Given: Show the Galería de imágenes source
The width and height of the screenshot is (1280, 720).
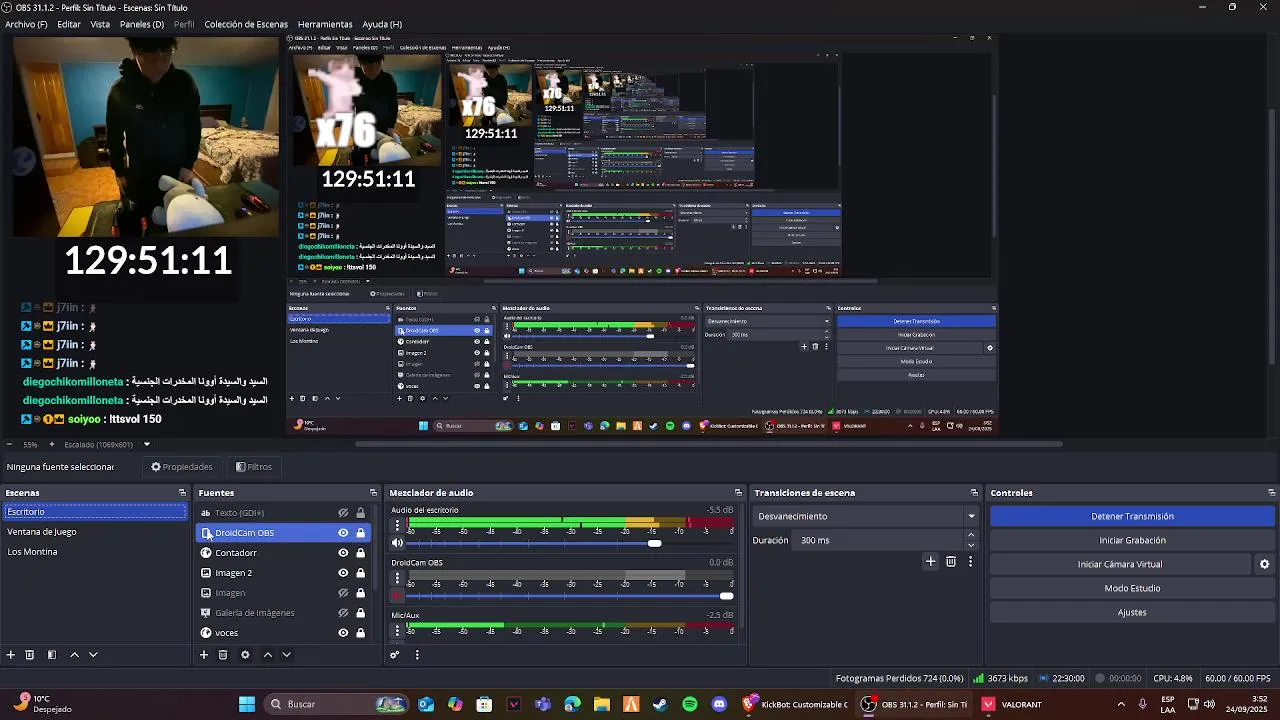Looking at the screenshot, I should click(343, 613).
